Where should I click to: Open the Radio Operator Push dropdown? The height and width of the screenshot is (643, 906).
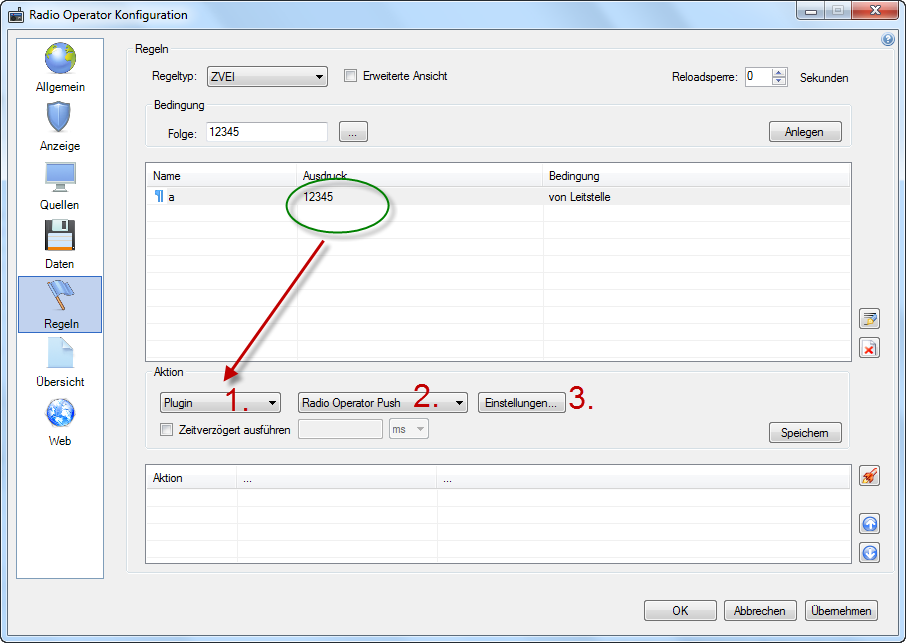[x=383, y=403]
